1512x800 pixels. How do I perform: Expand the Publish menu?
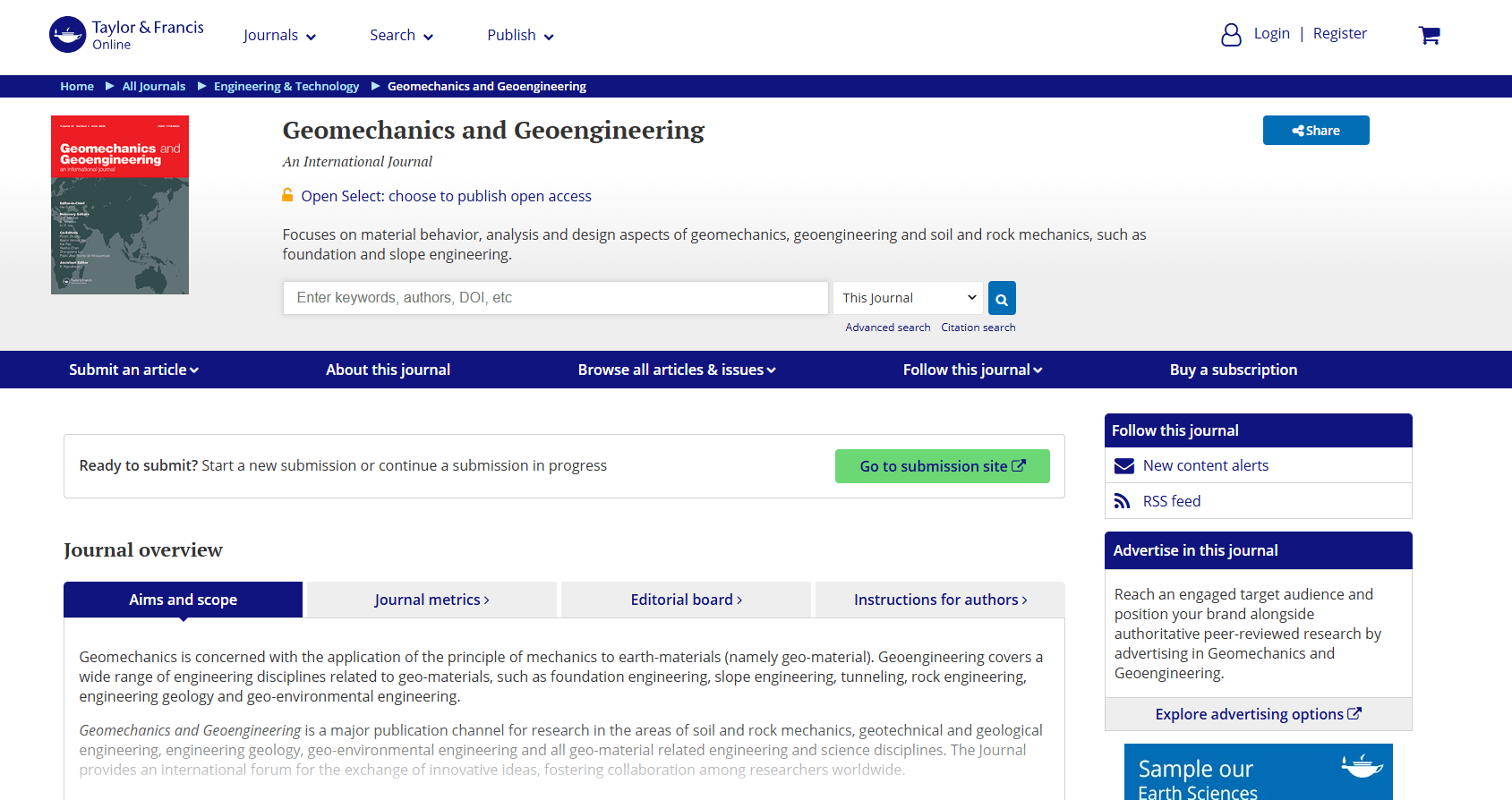(x=520, y=36)
